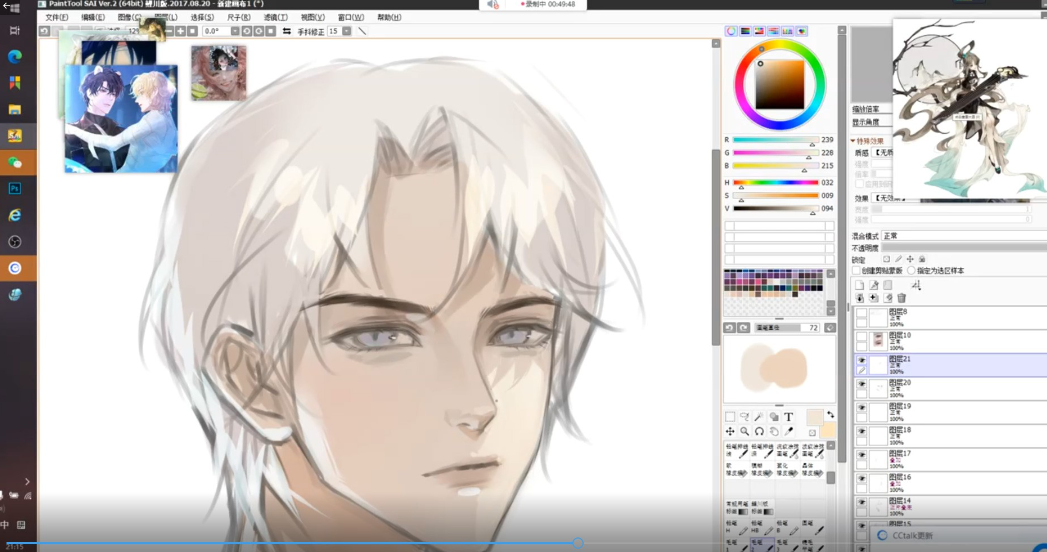This screenshot has width=1047, height=552.
Task: Show layer 图层10 with its visibility box
Action: (861, 336)
